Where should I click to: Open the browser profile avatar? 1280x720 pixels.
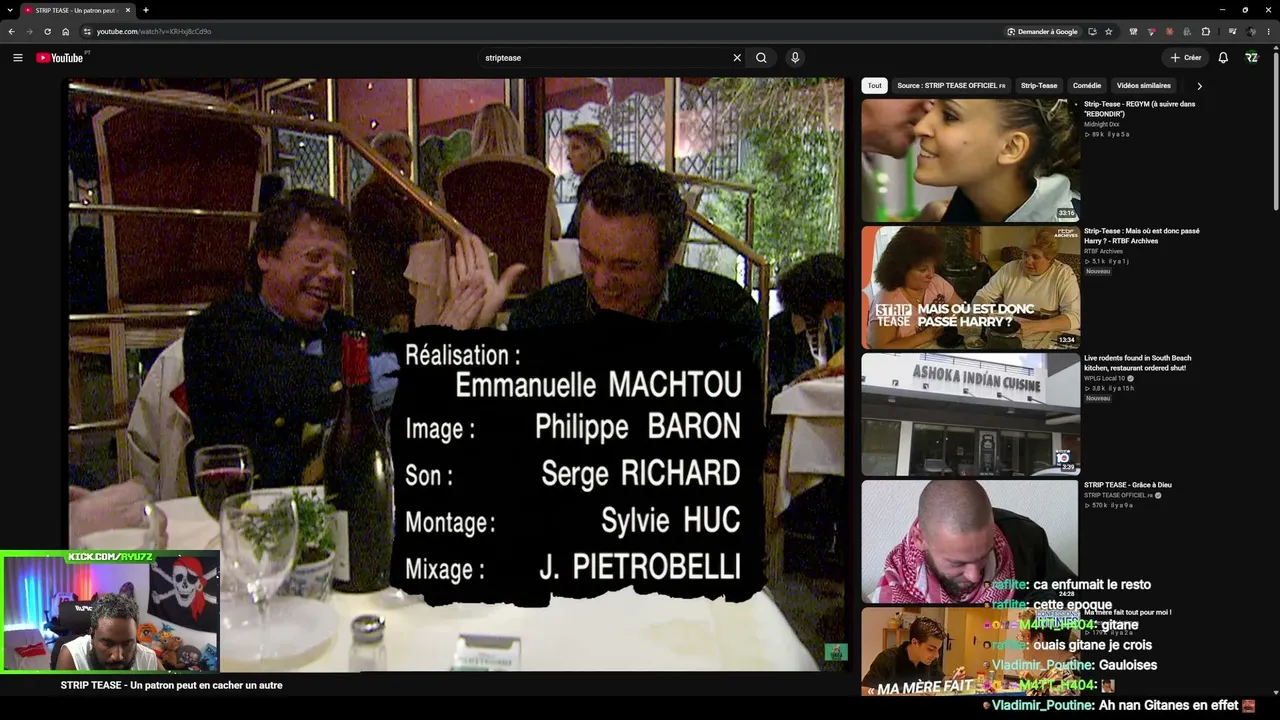[1251, 31]
